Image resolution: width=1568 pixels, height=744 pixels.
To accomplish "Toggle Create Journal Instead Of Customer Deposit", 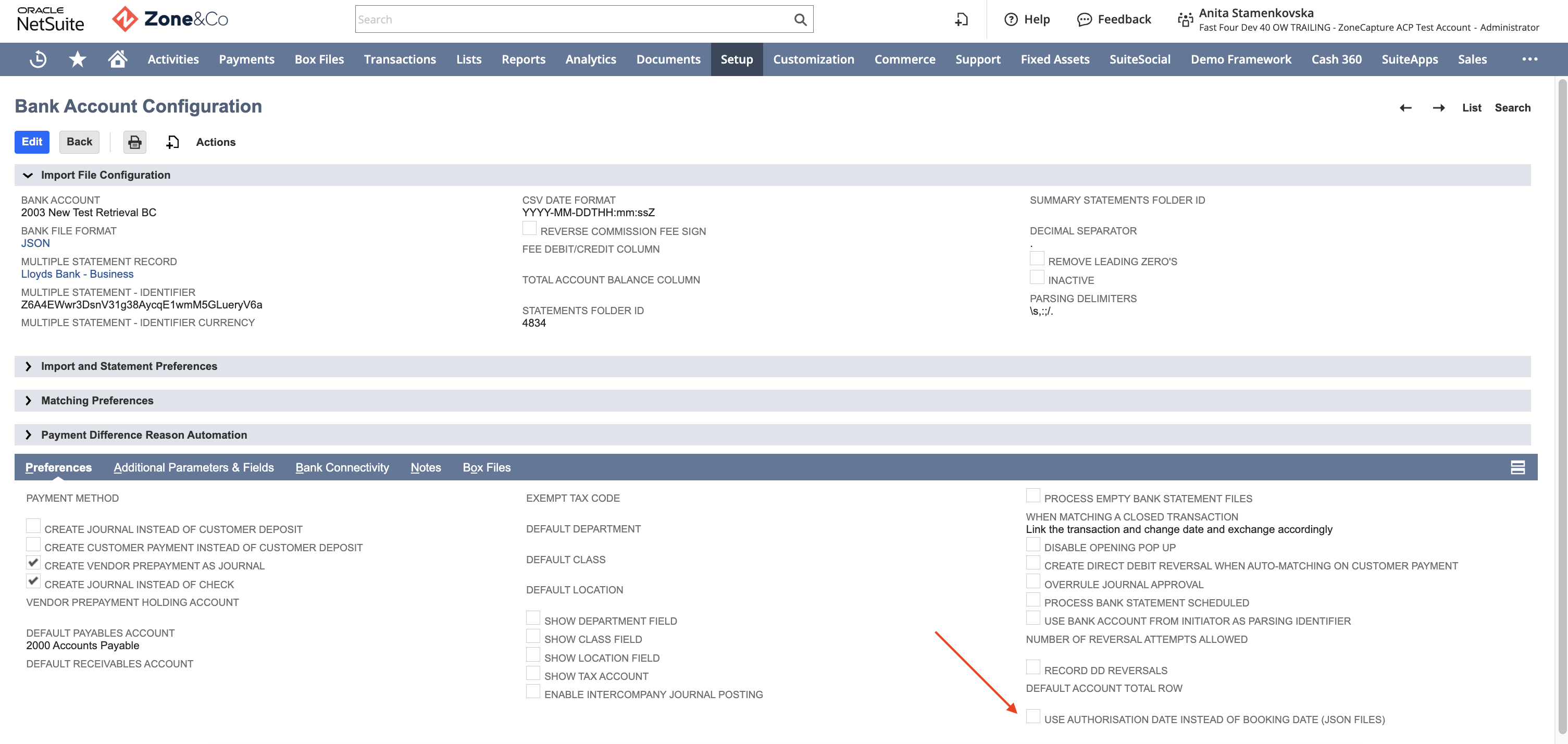I will click(x=33, y=527).
